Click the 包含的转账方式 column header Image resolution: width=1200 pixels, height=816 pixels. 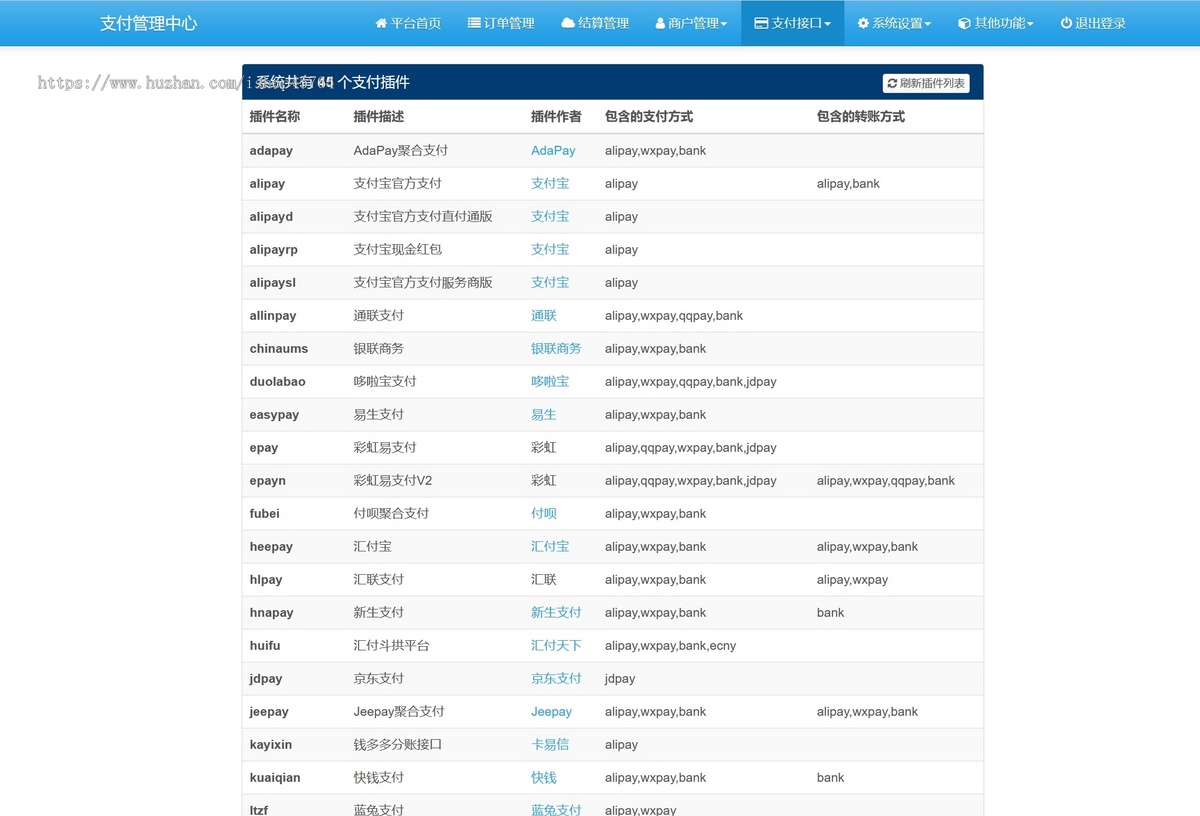pos(861,117)
